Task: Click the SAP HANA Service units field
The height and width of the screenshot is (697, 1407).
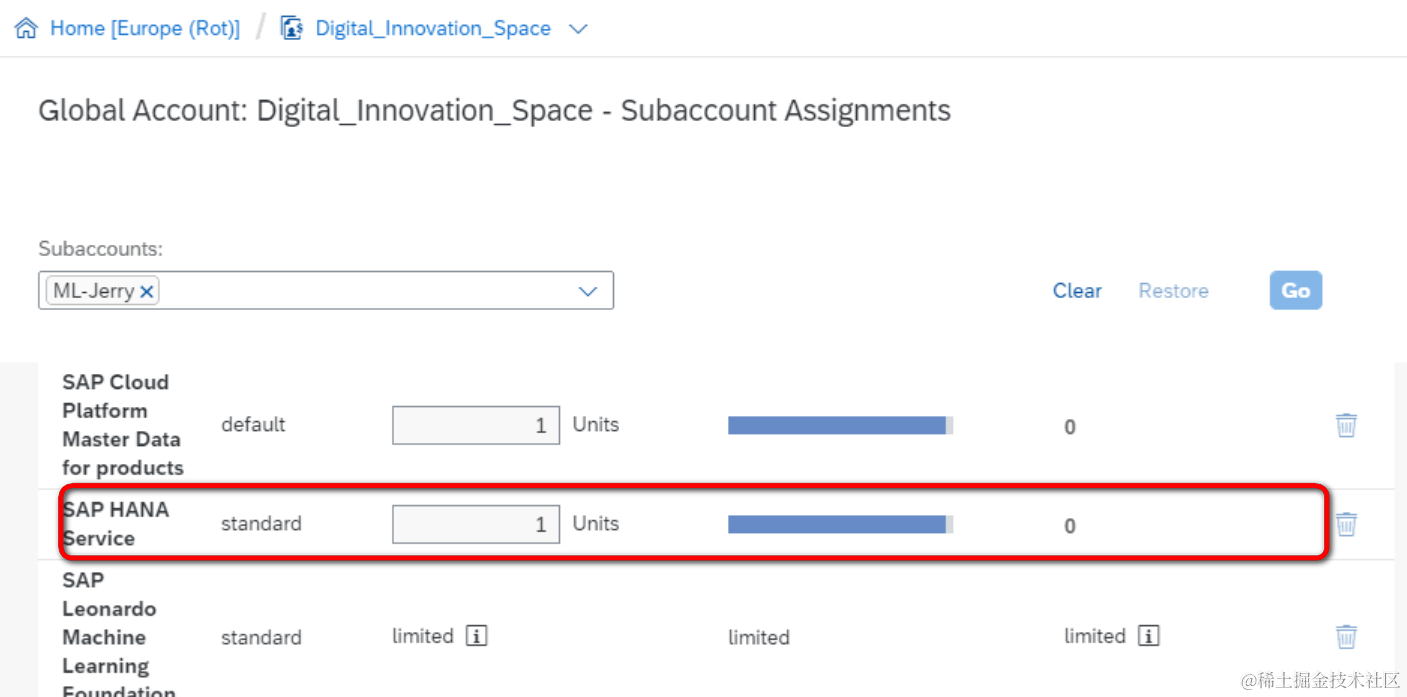Action: point(475,524)
